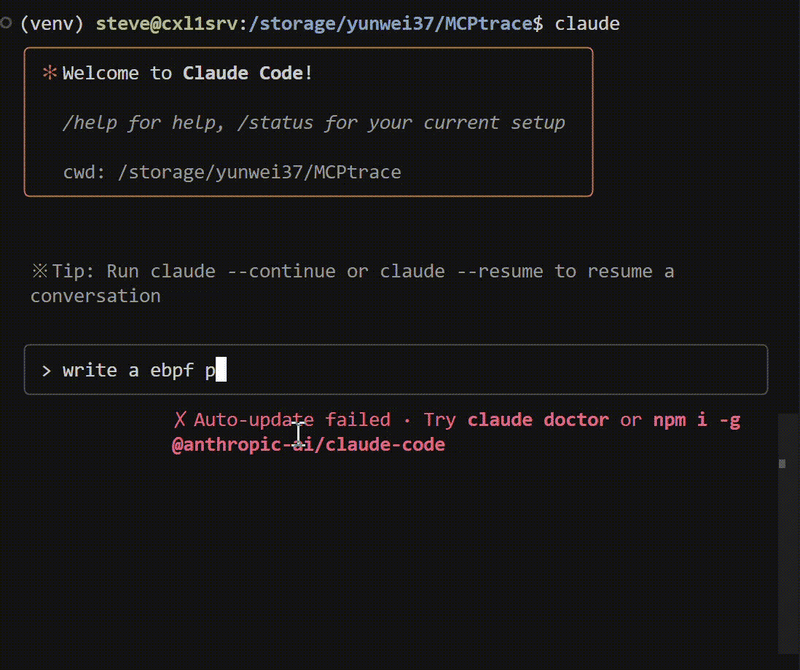
Task: Click the text cursor in the prompt box
Action: tap(222, 370)
